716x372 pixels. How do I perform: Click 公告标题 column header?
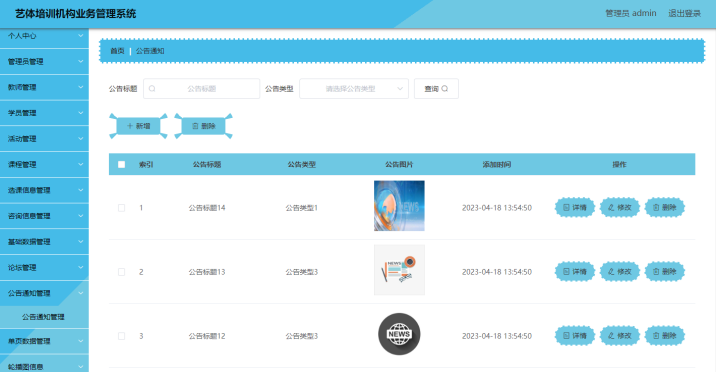pyautogui.click(x=207, y=164)
